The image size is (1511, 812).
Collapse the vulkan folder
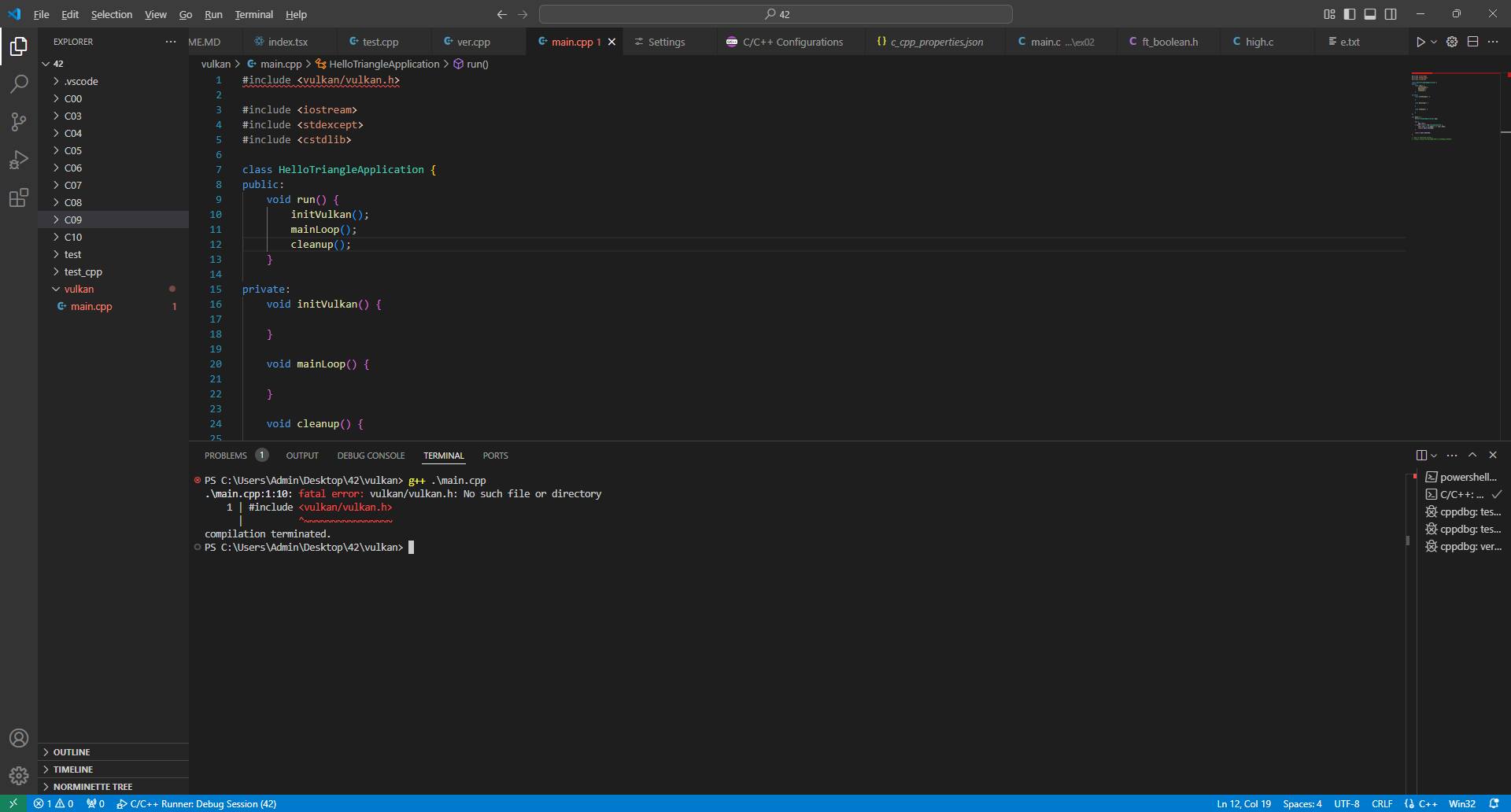[113, 289]
